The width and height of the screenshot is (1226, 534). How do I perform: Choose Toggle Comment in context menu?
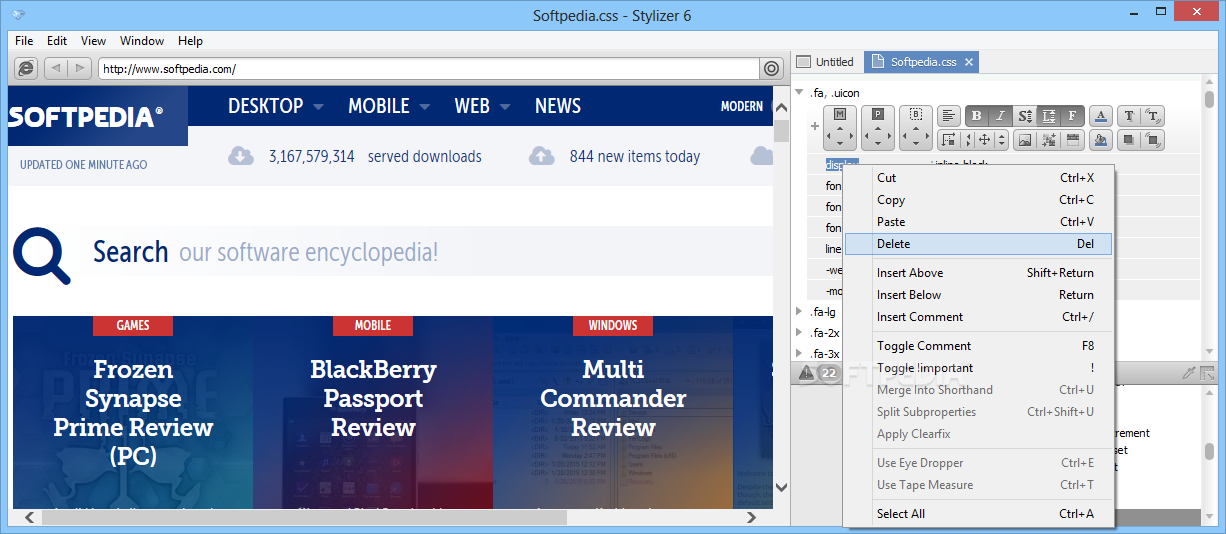click(978, 346)
